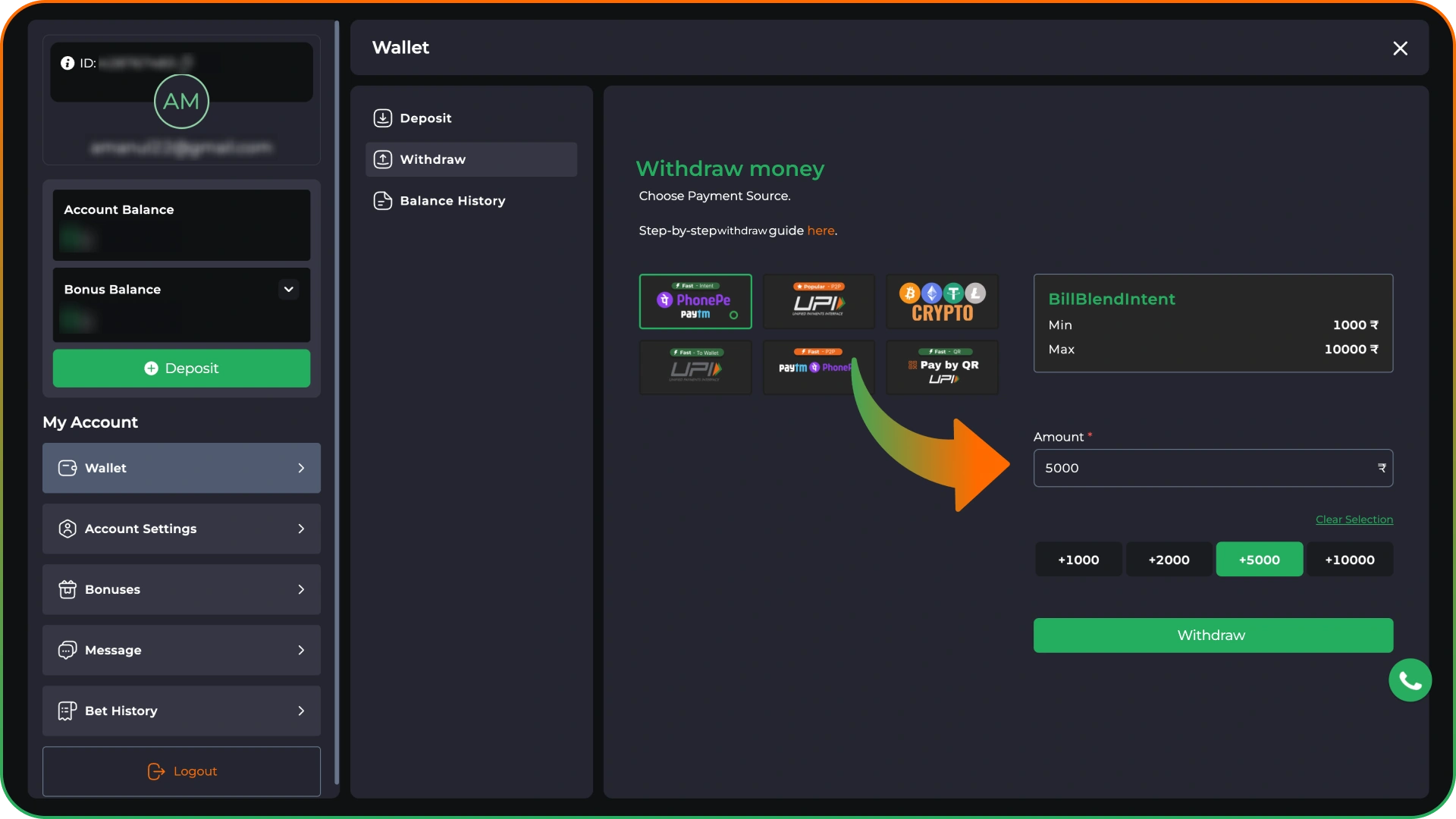The height and width of the screenshot is (819, 1456).
Task: Open Account Settings
Action: click(181, 529)
